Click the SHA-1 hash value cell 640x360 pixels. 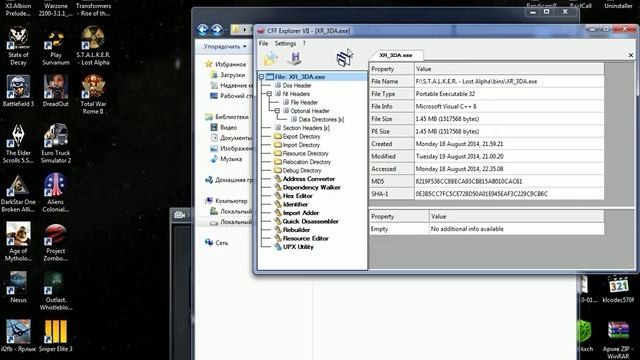(509, 194)
